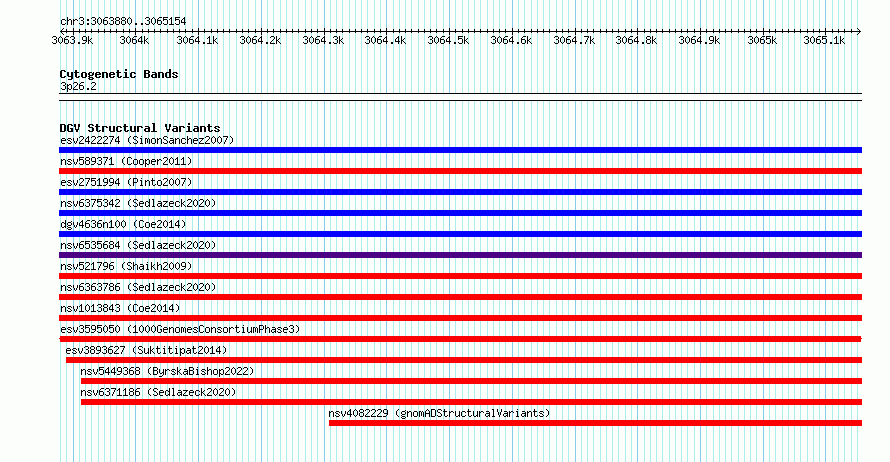This screenshot has height=462, width=890.
Task: Click the 3064.4k ruler label
Action: [385, 41]
